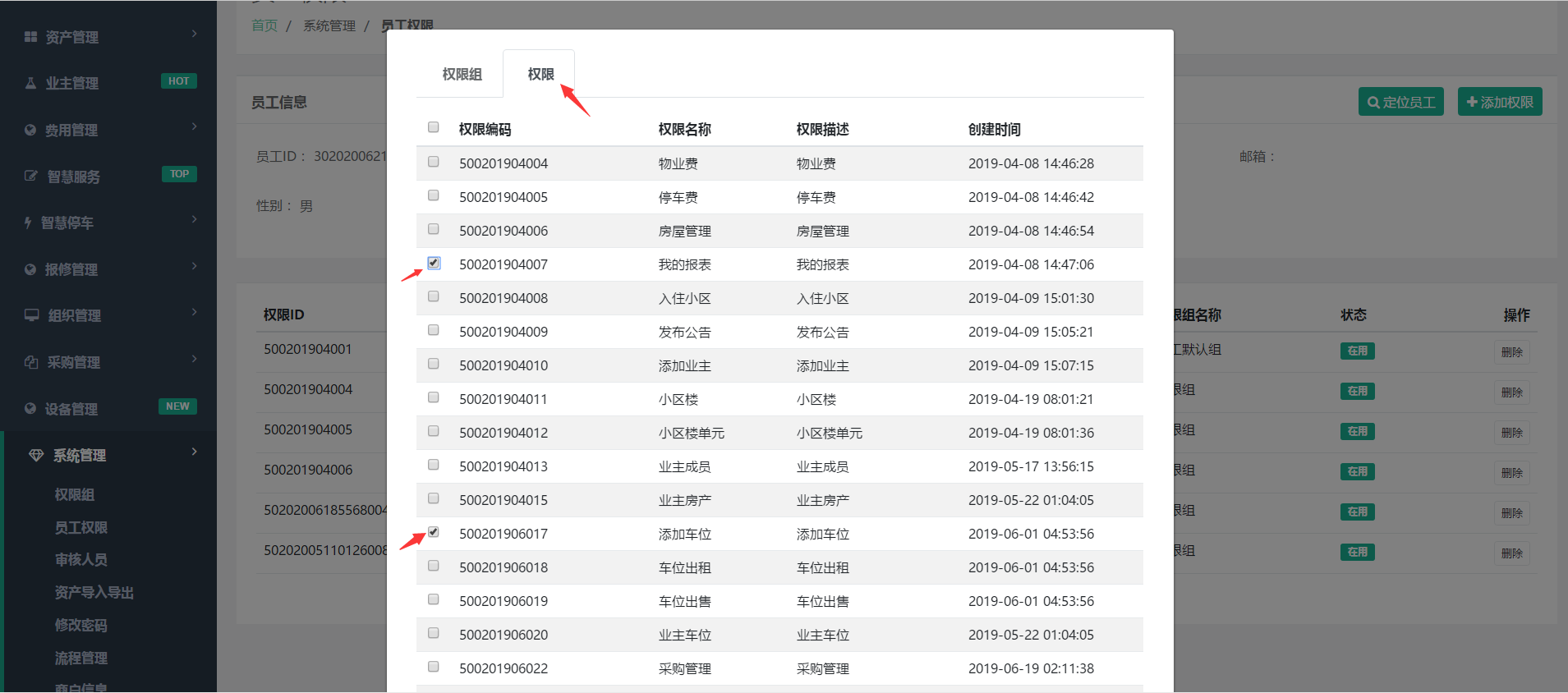1568x693 pixels.
Task: Click the 业主管理 flask icon
Action: pyautogui.click(x=30, y=83)
